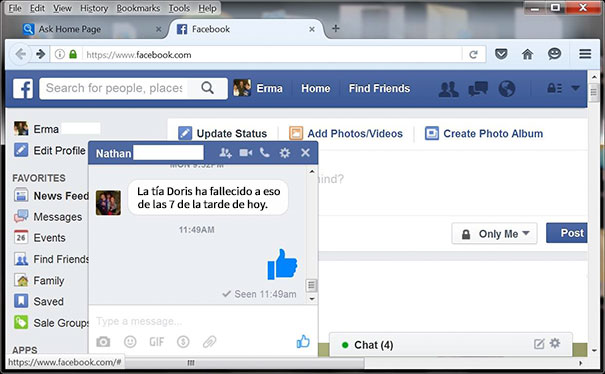Open the messages icon in Facebook header
This screenshot has height=374, width=605.
(478, 89)
